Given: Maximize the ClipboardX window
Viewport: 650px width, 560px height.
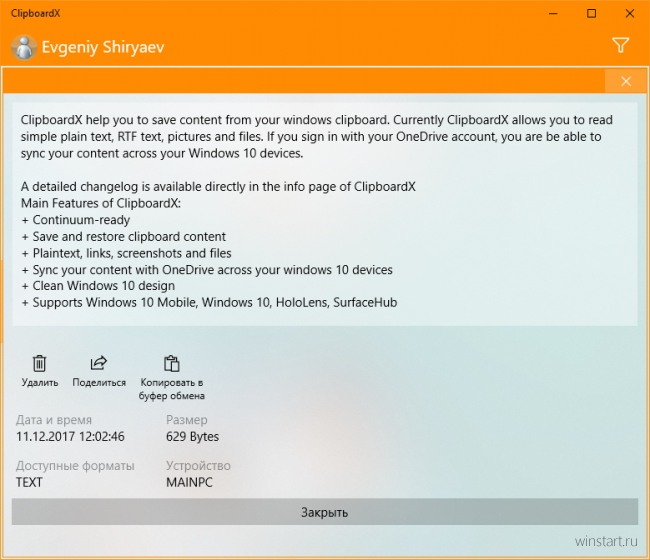Looking at the screenshot, I should click(592, 13).
